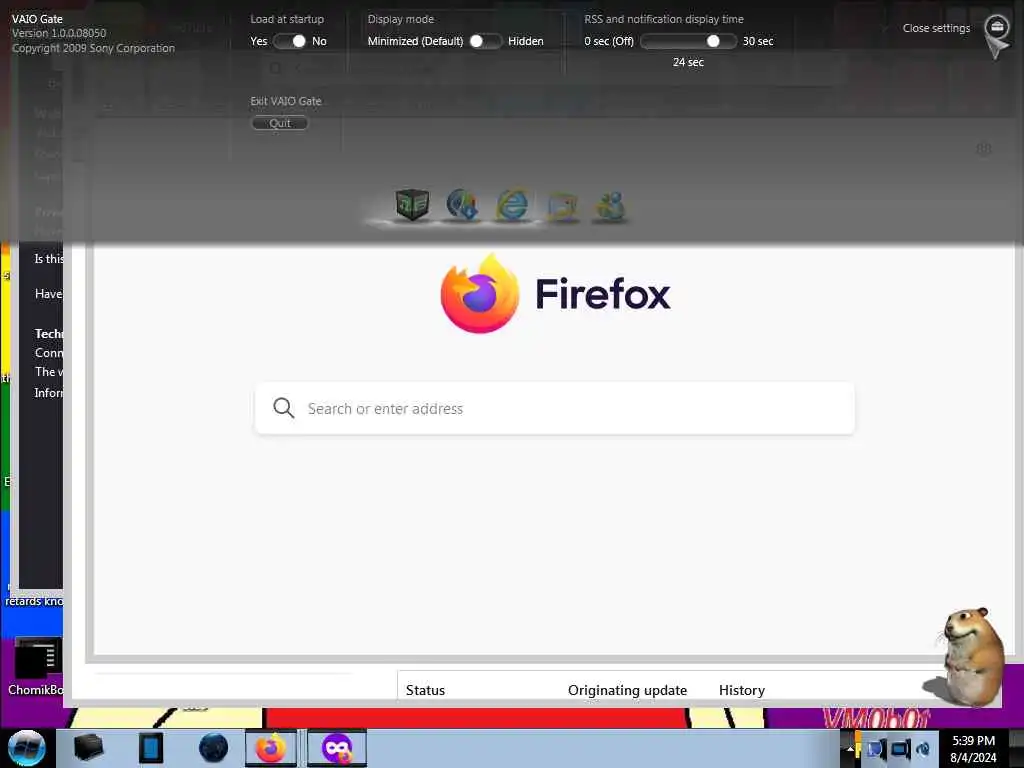
Task: Click the 'Conn' entry in left window
Action: pyautogui.click(x=49, y=353)
